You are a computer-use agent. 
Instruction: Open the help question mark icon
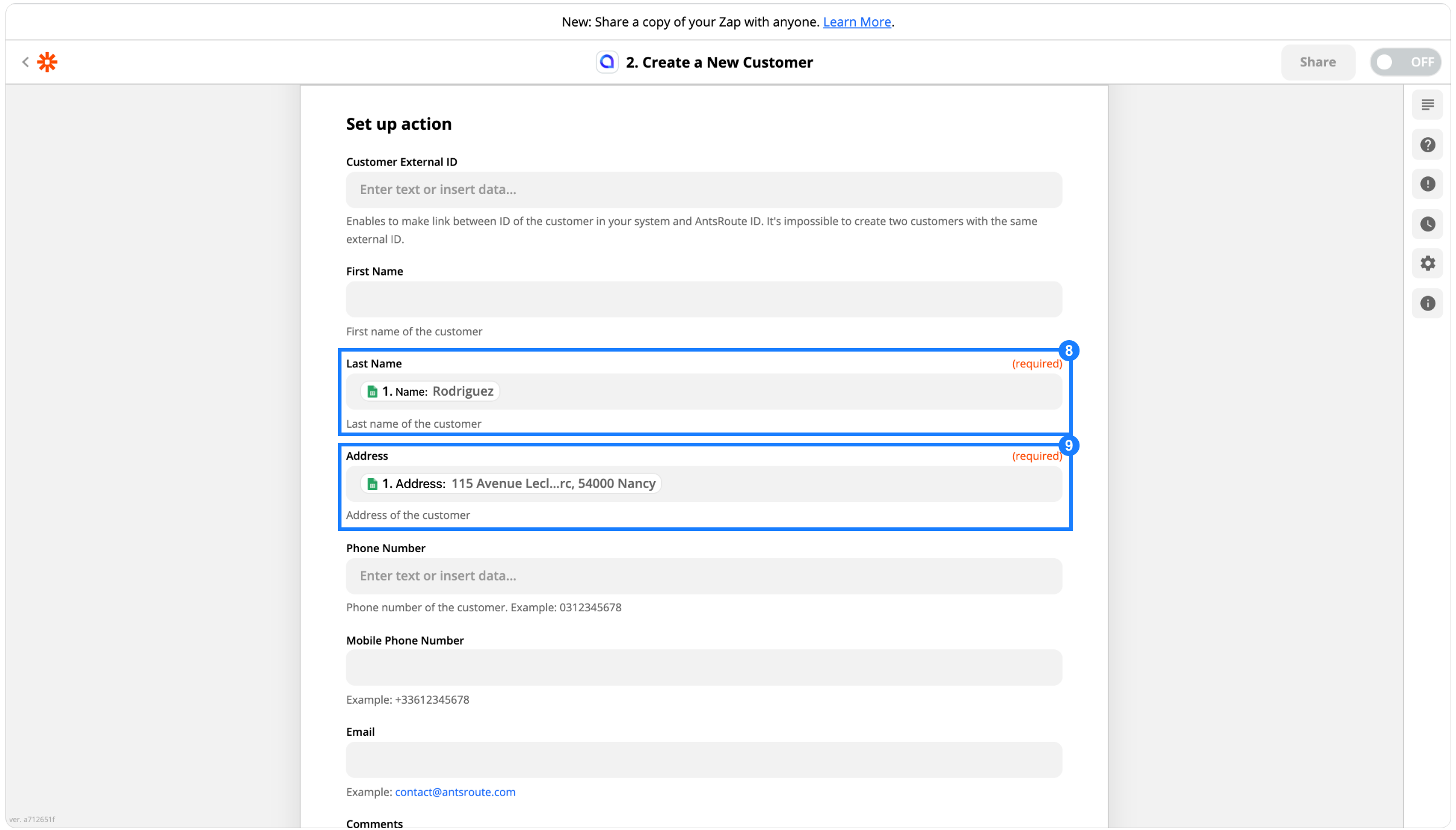(x=1428, y=144)
